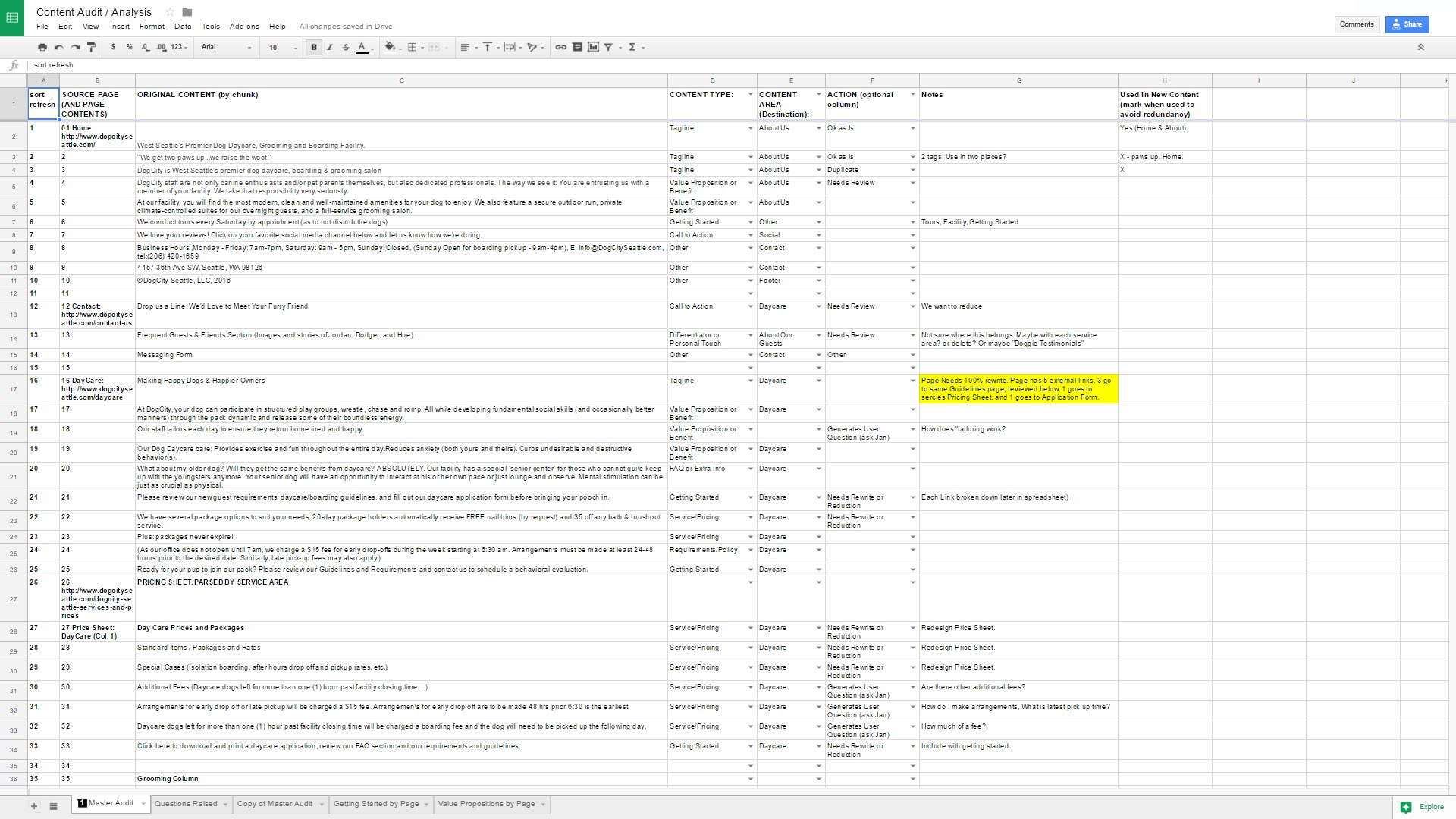Click the Explore button

pos(1423,807)
